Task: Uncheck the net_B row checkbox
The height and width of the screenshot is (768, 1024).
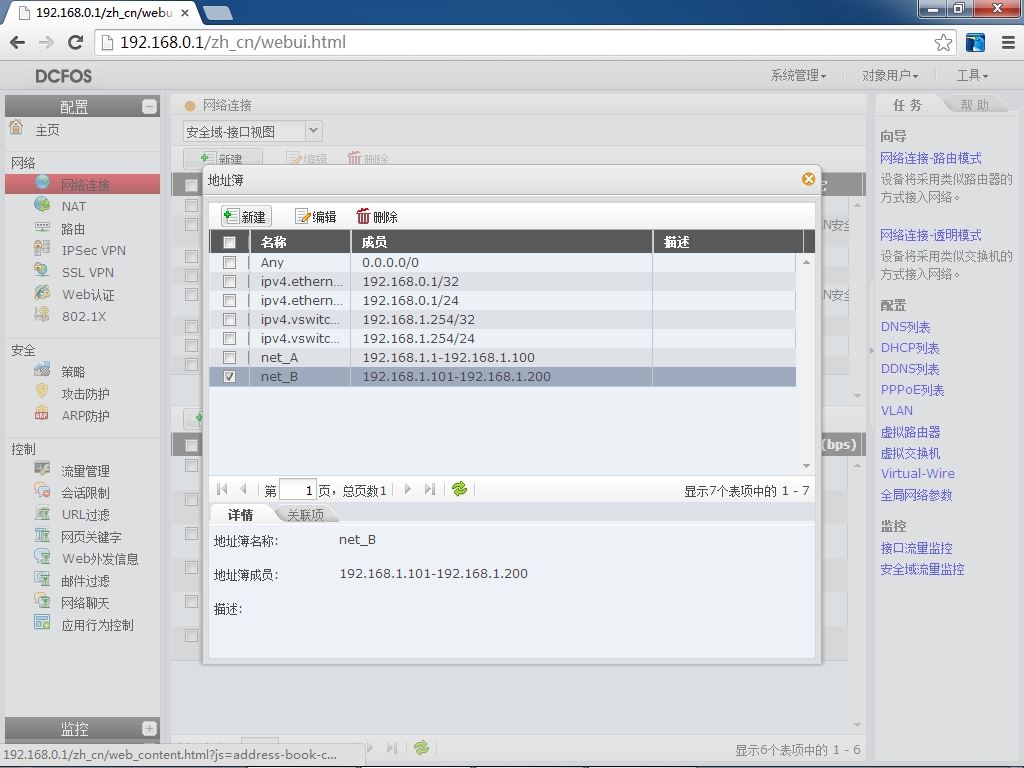Action: pyautogui.click(x=229, y=376)
